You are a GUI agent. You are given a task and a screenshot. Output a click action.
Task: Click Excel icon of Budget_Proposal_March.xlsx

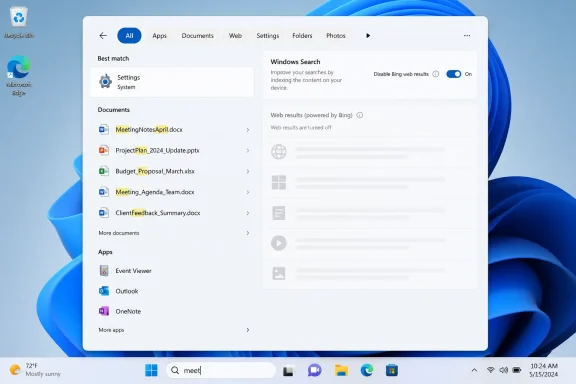104,171
